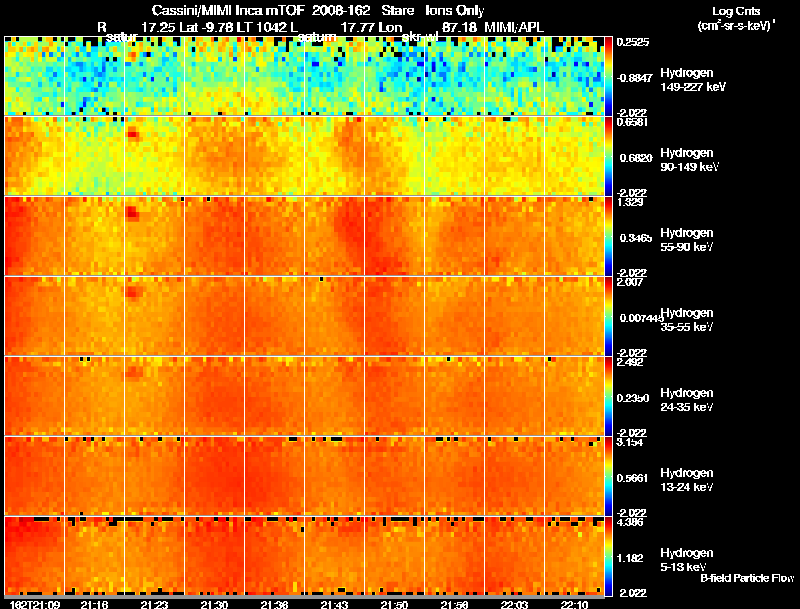This screenshot has width=800, height=609.
Task: Click the '0.6820' color scale value
Action: click(636, 158)
